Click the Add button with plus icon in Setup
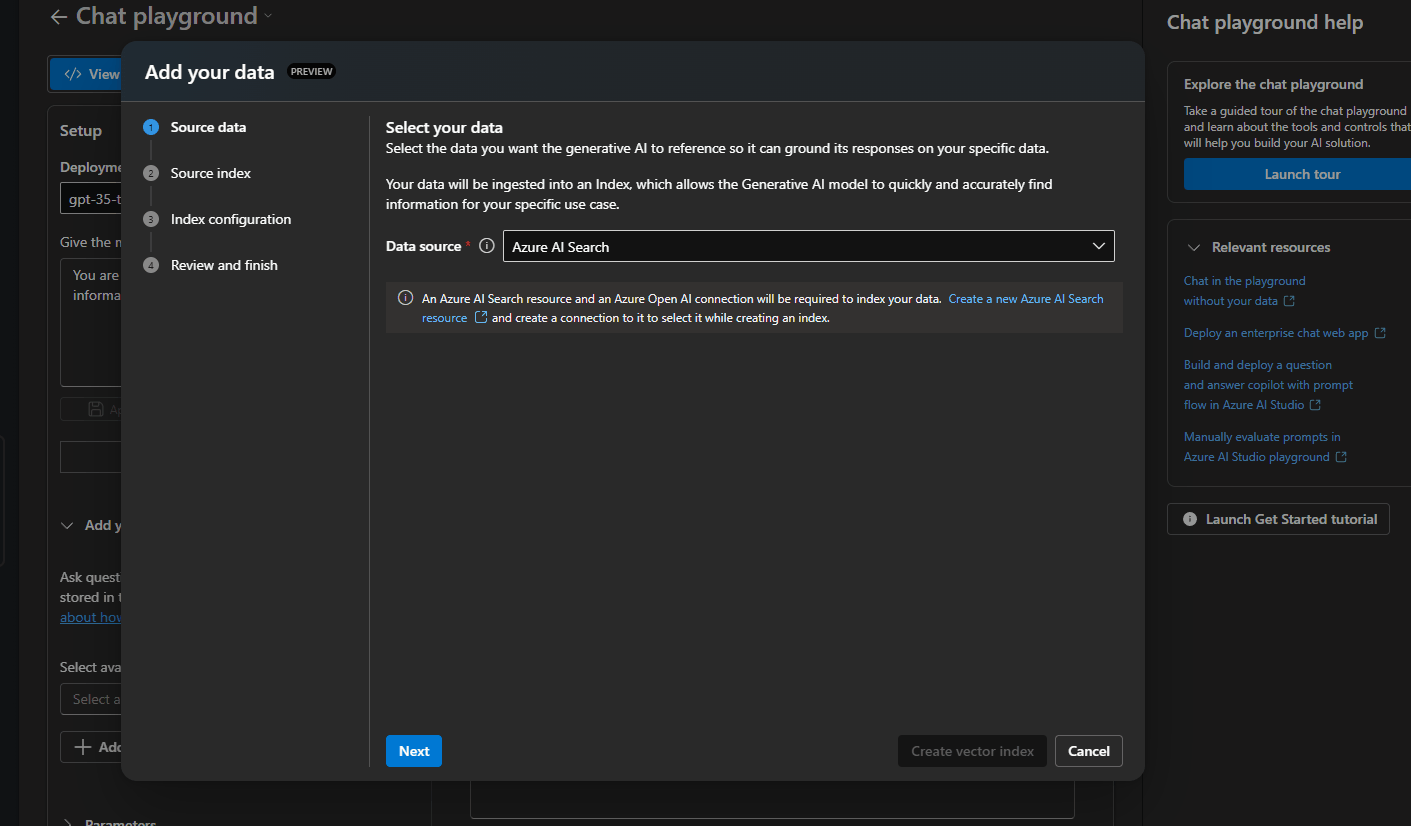Viewport: 1411px width, 826px height. [91, 747]
